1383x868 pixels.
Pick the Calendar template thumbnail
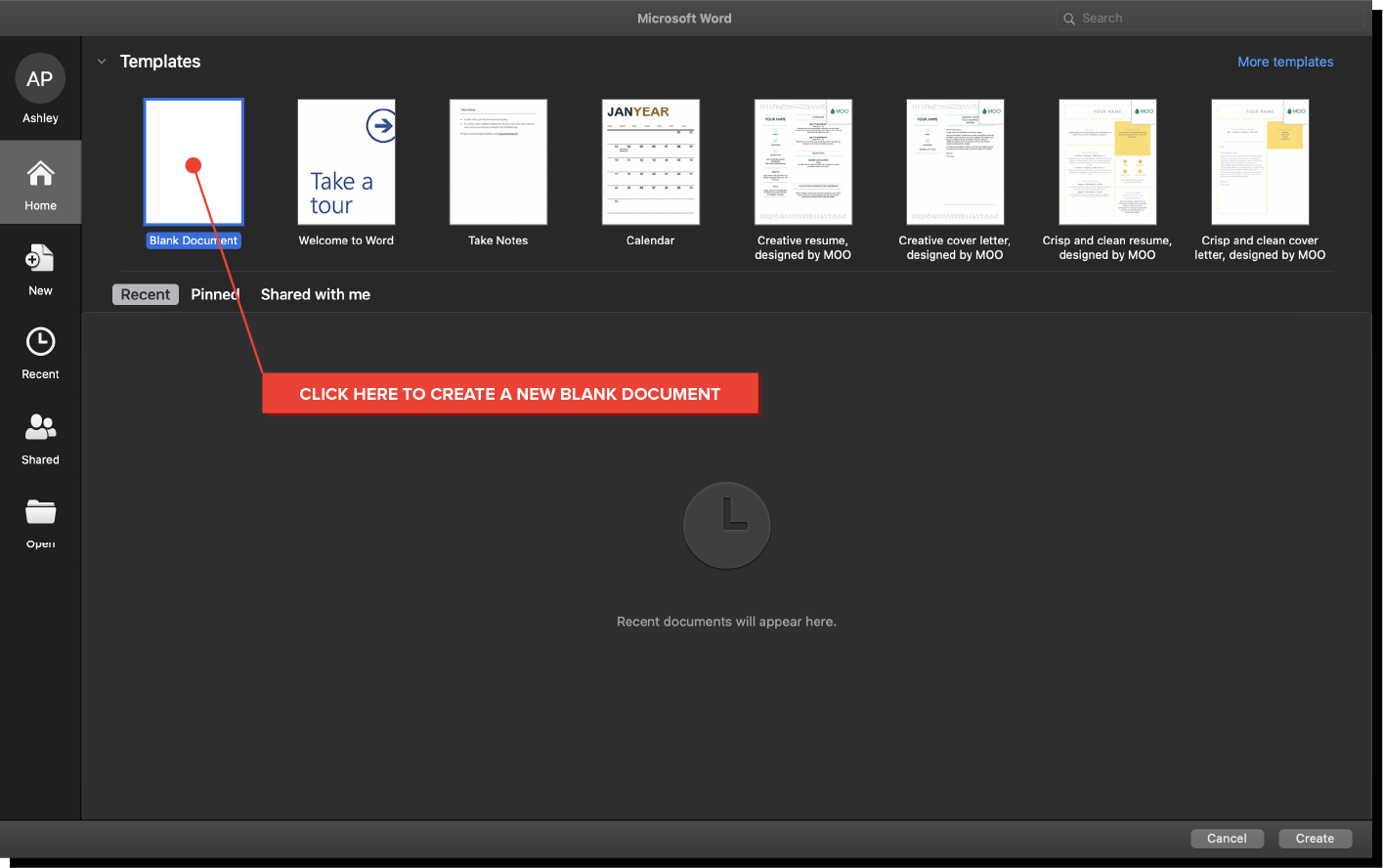[x=651, y=162]
